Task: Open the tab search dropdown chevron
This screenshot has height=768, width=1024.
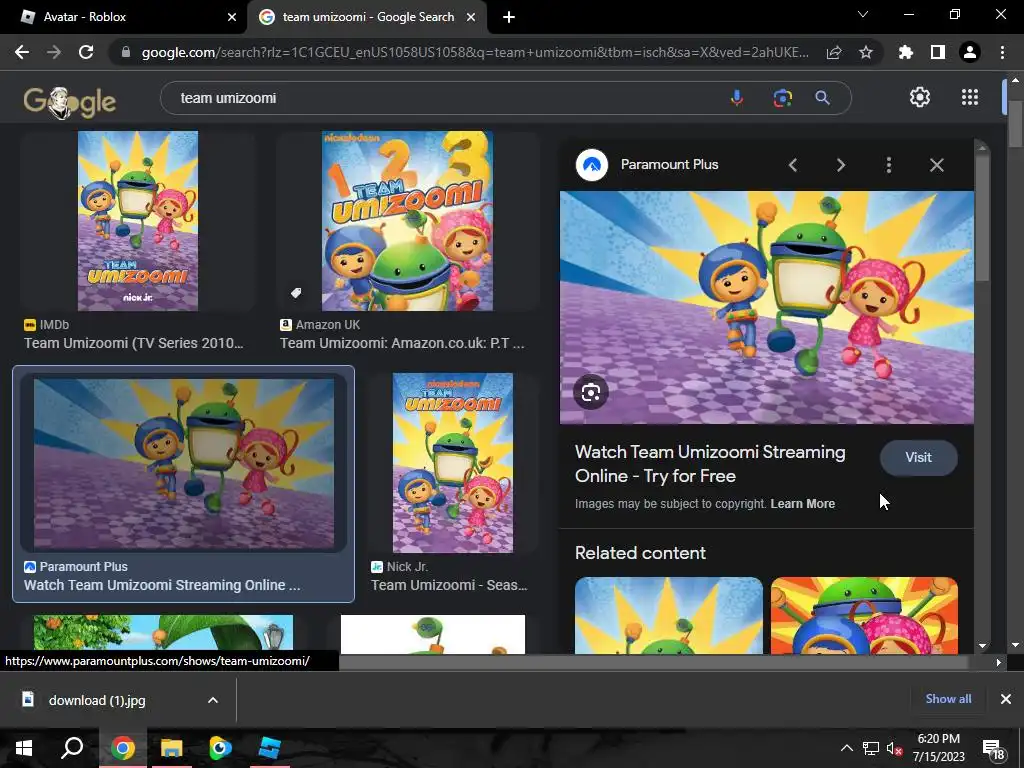Action: (x=863, y=14)
